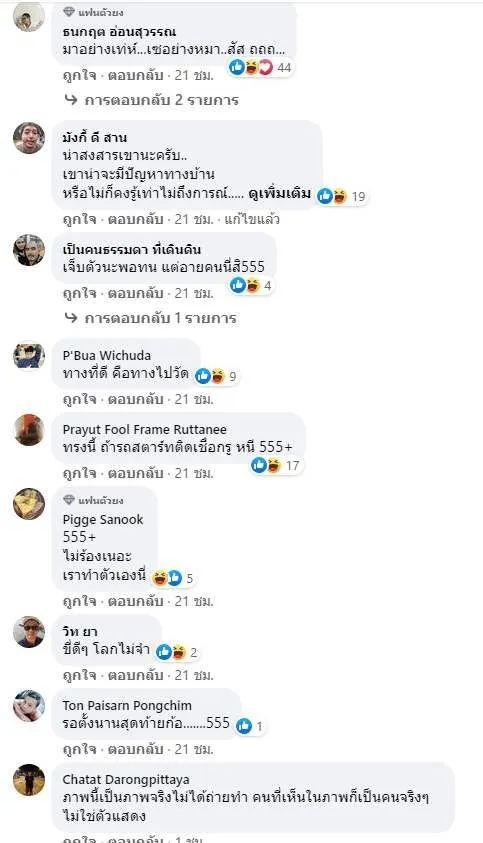
Task: Expand 1 reply under เป็นคนธรรมดา ที่เดินดิน's comment
Action: pos(151,318)
